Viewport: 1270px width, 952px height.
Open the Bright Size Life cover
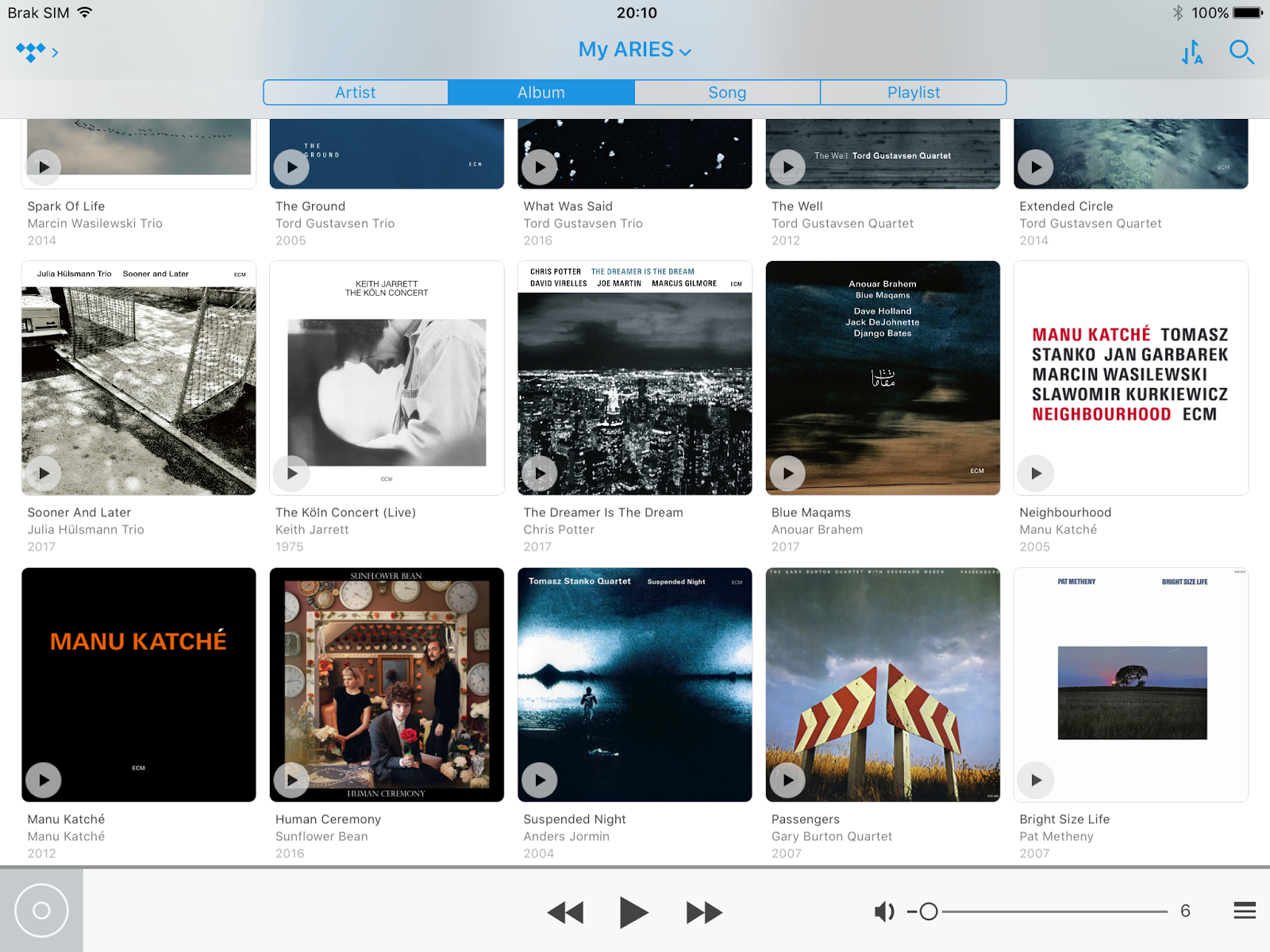pos(1131,685)
